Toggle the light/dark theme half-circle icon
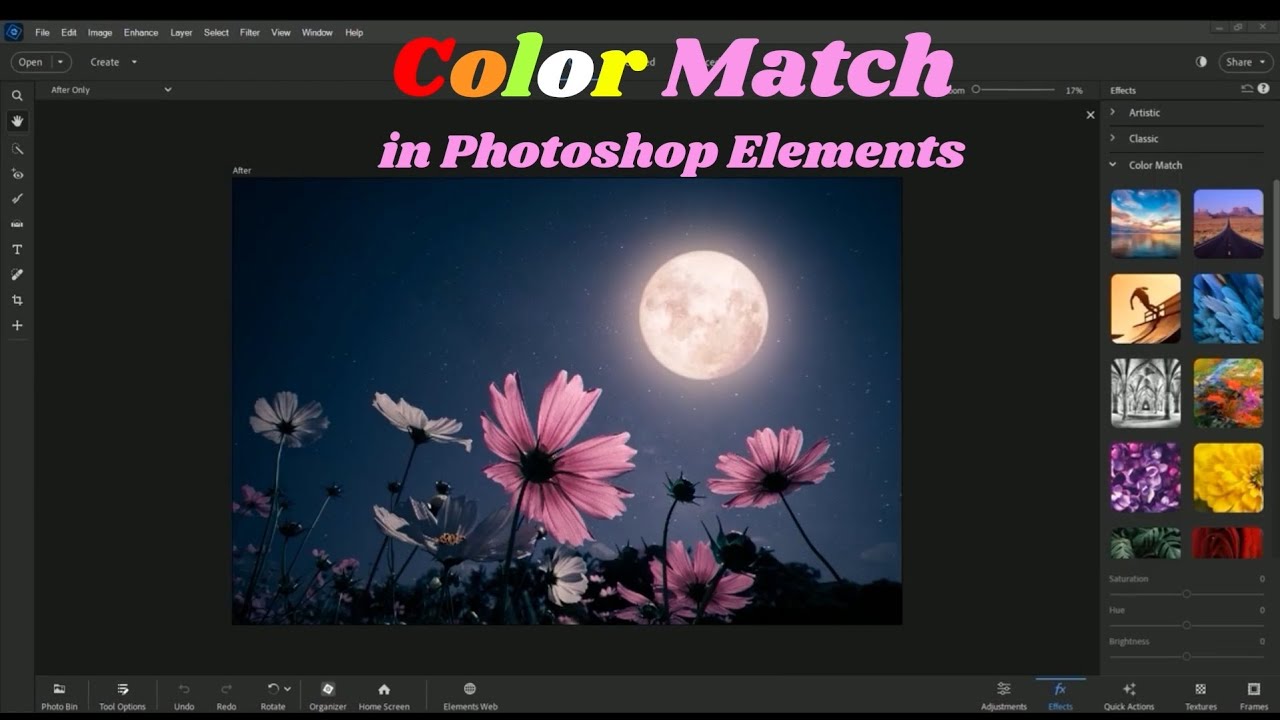This screenshot has height=720, width=1280. [1201, 62]
